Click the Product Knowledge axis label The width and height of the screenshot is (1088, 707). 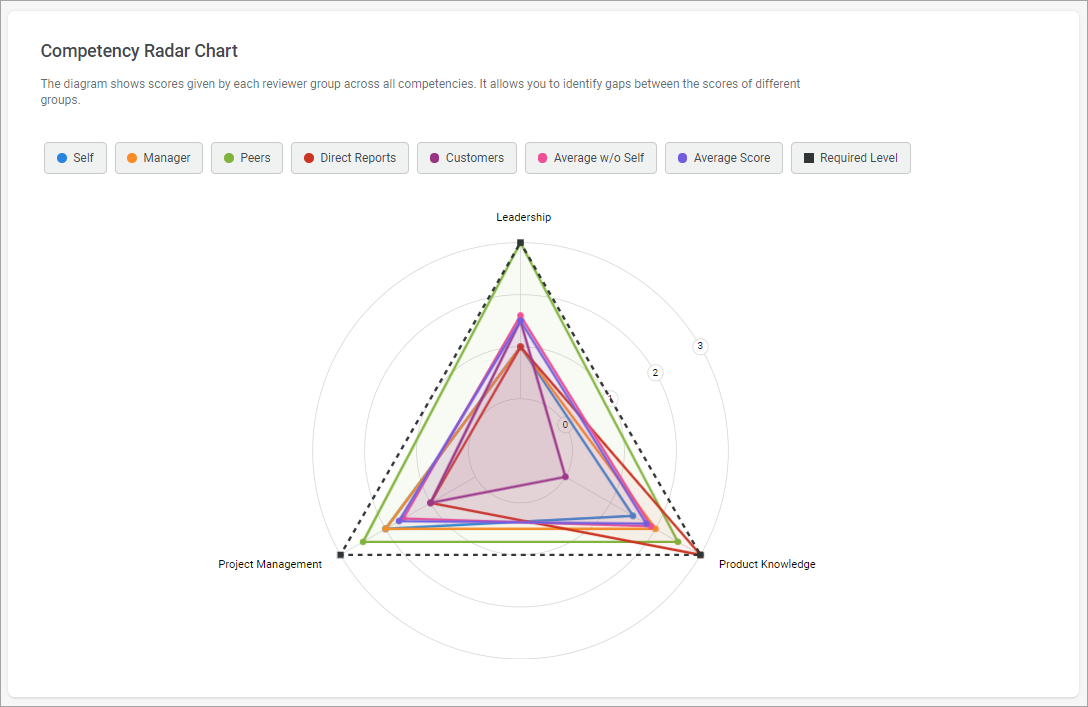click(767, 564)
